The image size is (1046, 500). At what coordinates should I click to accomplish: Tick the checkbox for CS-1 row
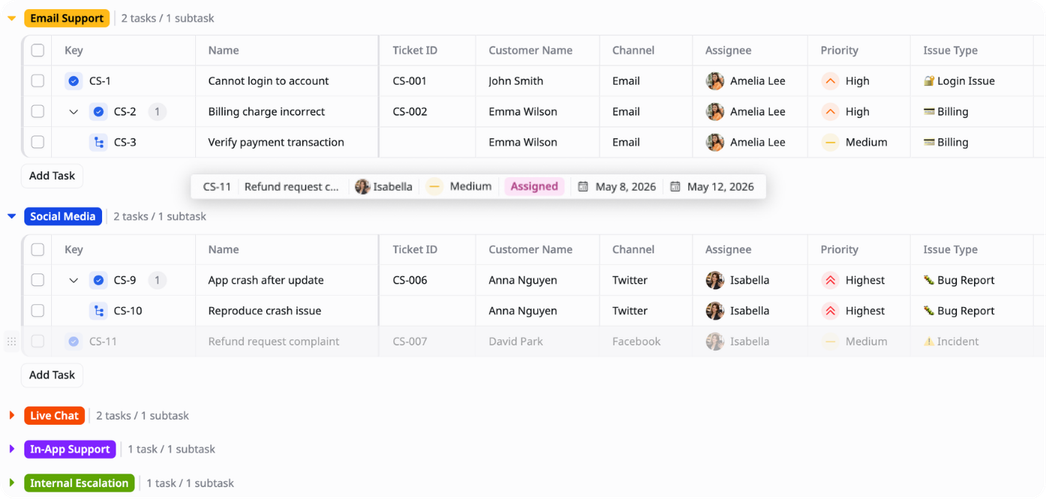(x=38, y=81)
